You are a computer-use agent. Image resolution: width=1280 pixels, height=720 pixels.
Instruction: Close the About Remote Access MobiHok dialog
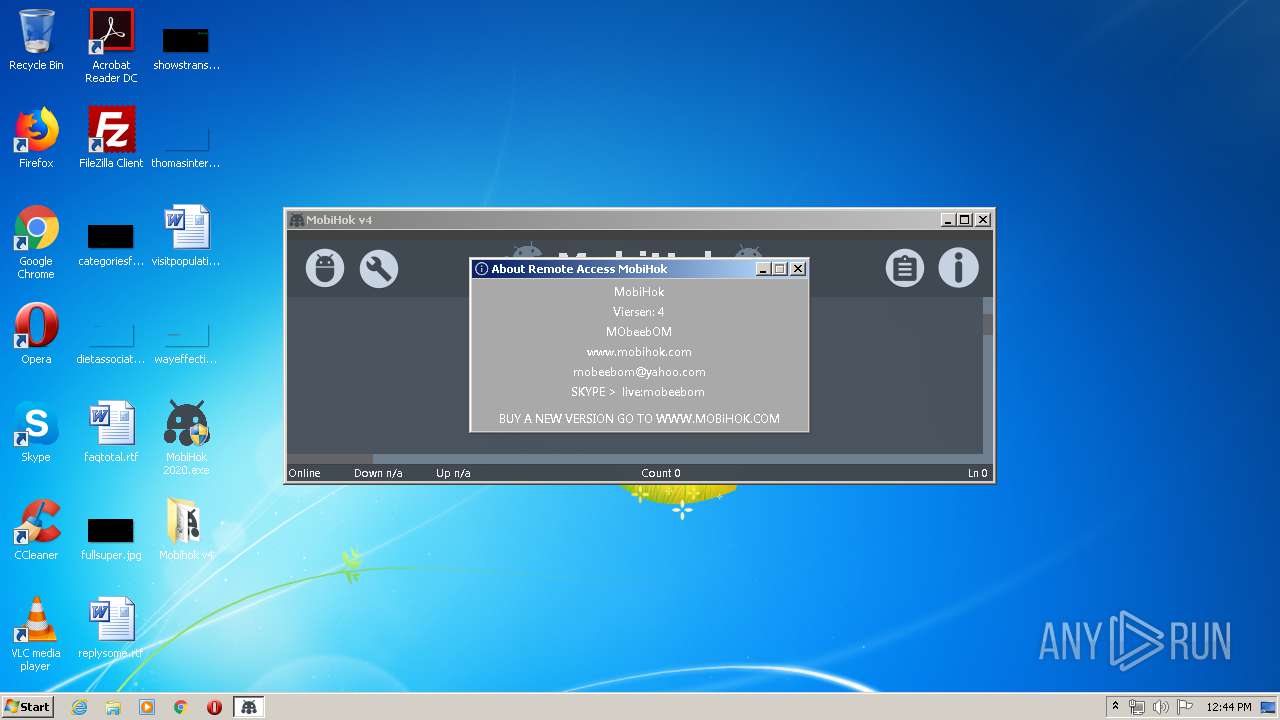coord(797,269)
